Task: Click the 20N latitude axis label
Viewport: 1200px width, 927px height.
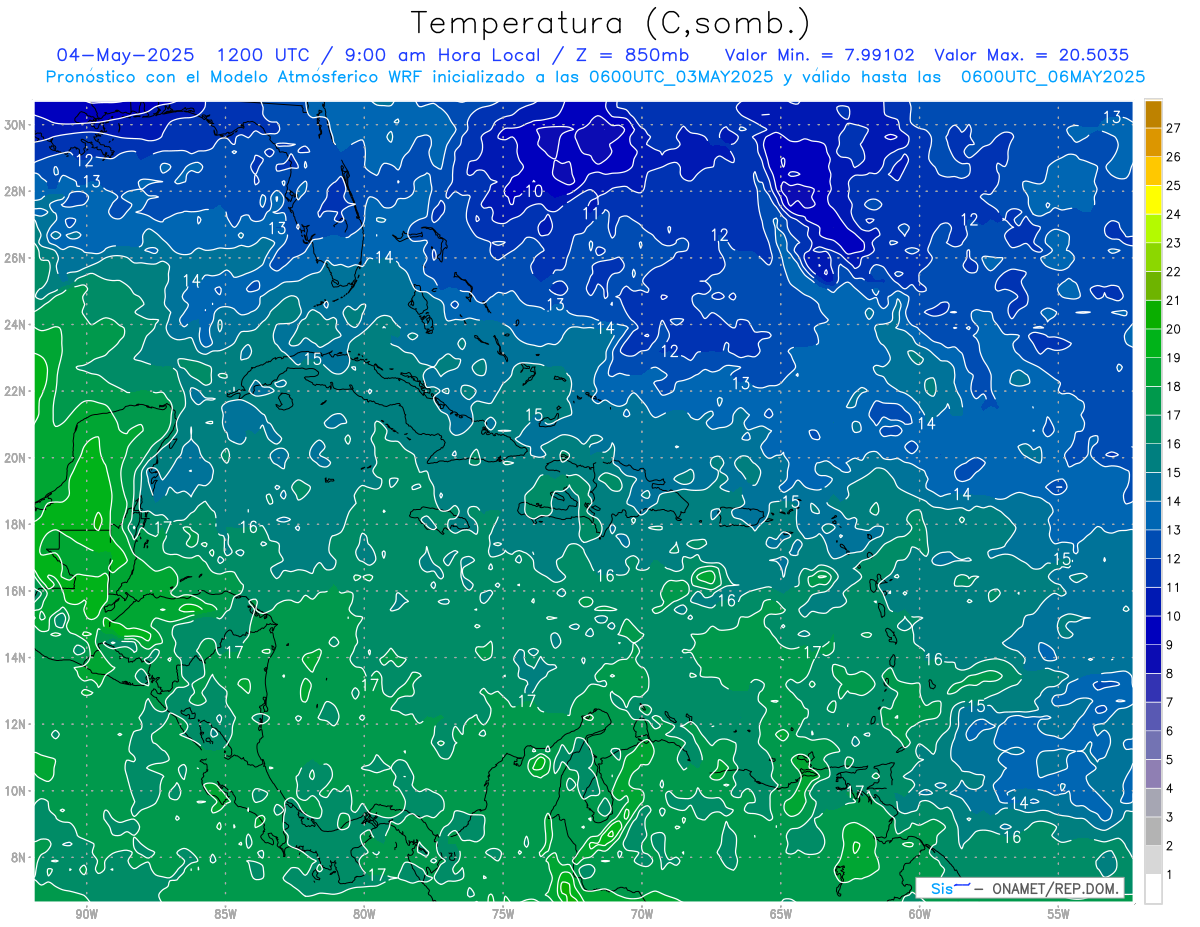Action: 15,458
